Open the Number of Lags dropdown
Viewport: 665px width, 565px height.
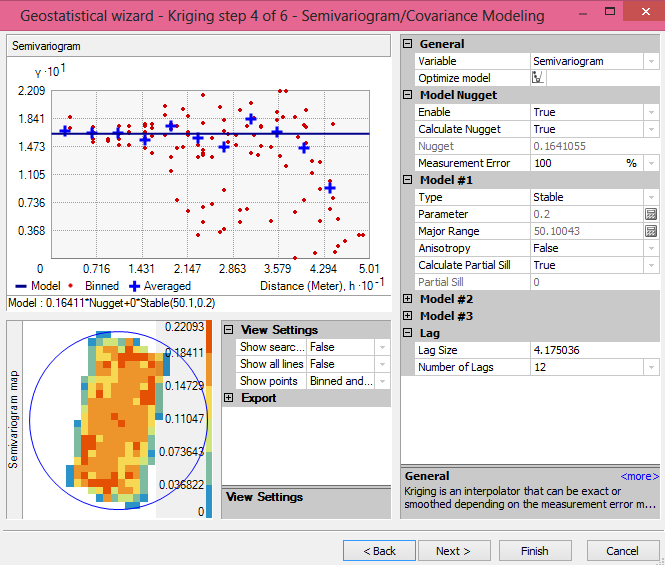click(651, 367)
